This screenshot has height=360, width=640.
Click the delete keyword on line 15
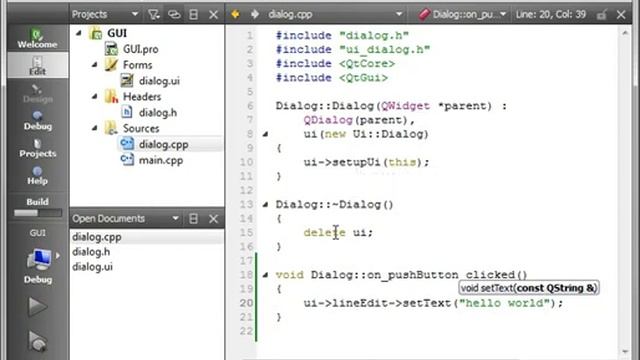(324, 233)
